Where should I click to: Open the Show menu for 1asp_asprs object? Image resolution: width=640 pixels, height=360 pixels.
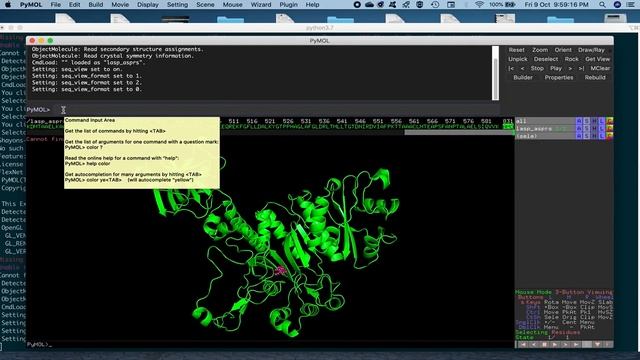[587, 129]
